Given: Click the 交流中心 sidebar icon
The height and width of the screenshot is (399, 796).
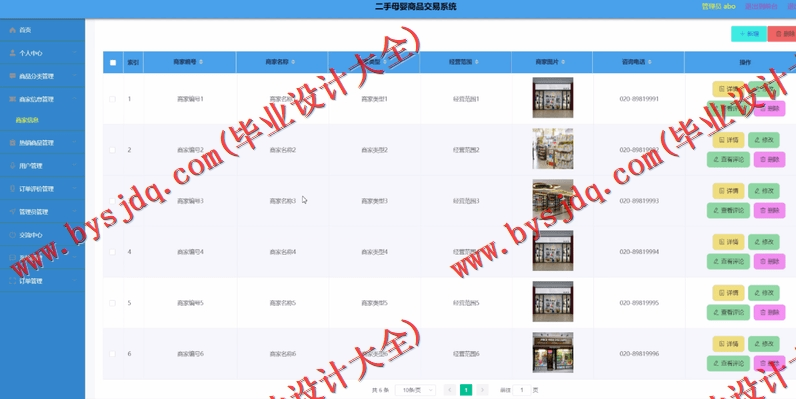Looking at the screenshot, I should click(x=13, y=235).
